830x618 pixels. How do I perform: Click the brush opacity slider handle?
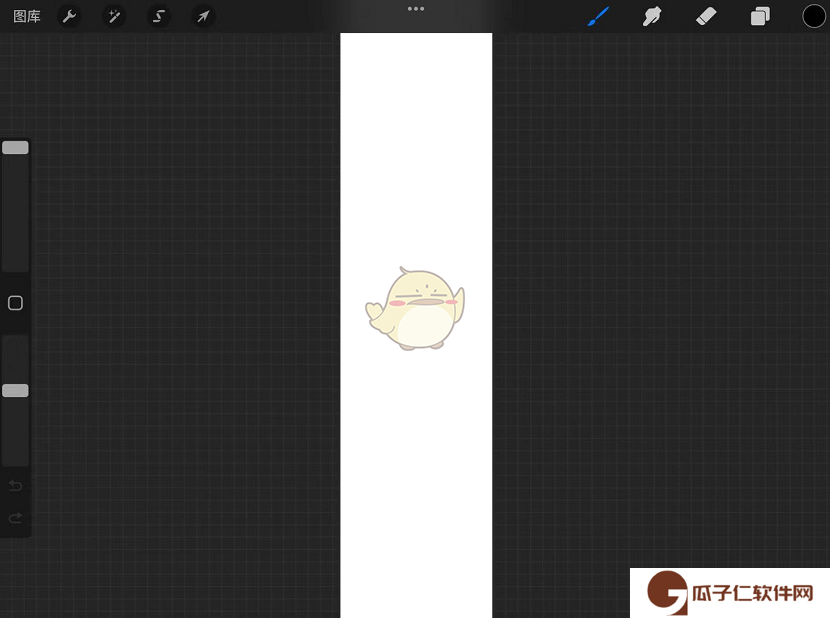(x=15, y=390)
